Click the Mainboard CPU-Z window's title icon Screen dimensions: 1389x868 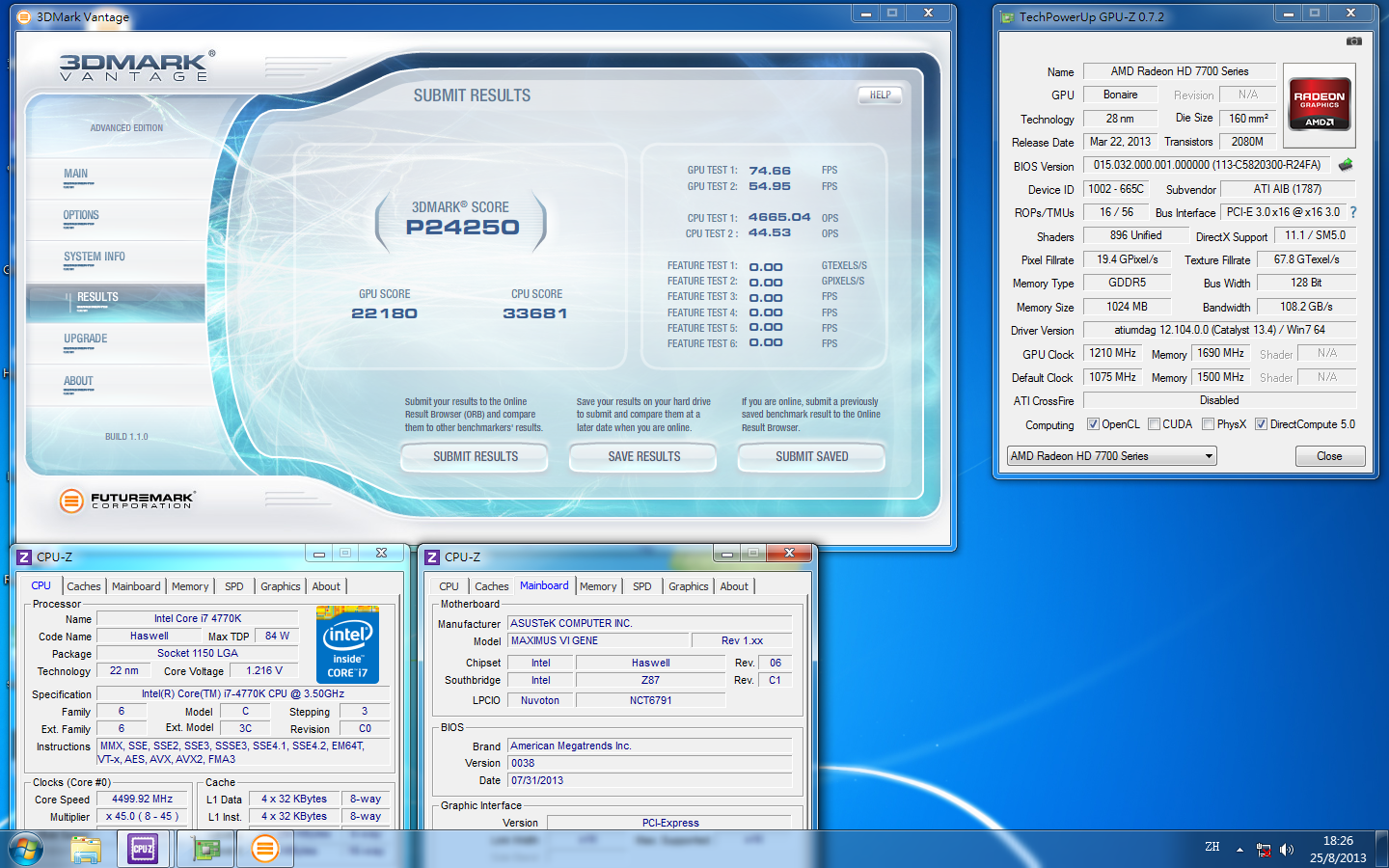pyautogui.click(x=432, y=556)
